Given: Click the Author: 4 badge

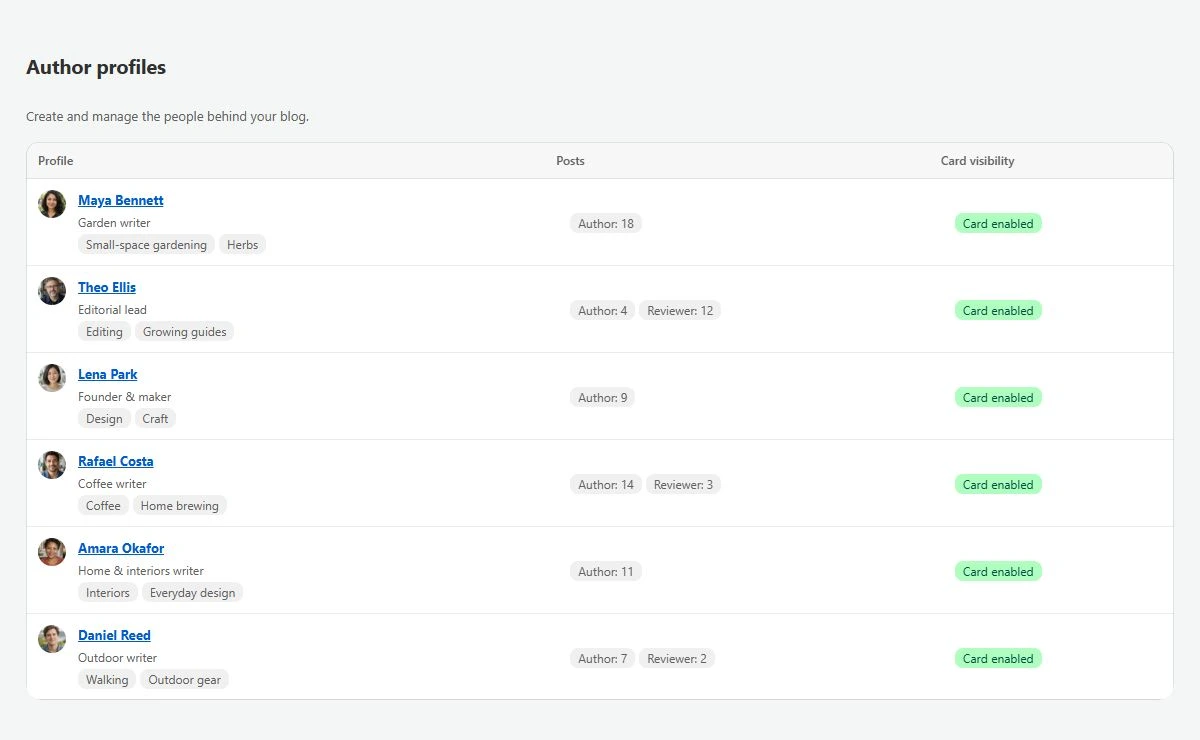Looking at the screenshot, I should pyautogui.click(x=603, y=311).
